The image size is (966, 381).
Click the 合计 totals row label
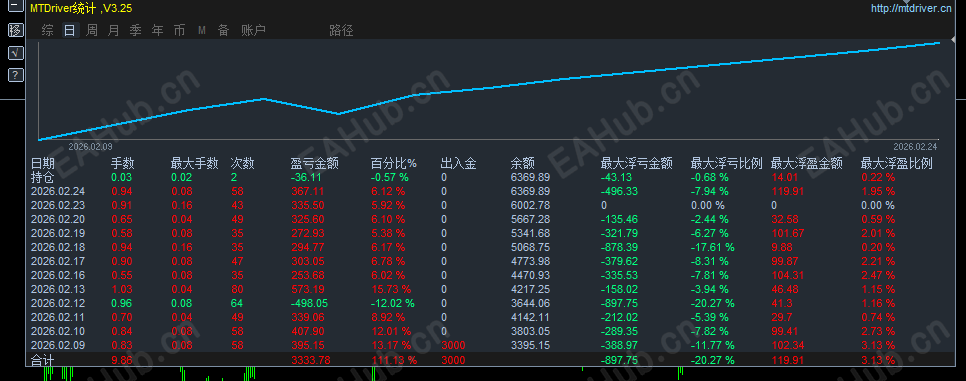(x=43, y=359)
